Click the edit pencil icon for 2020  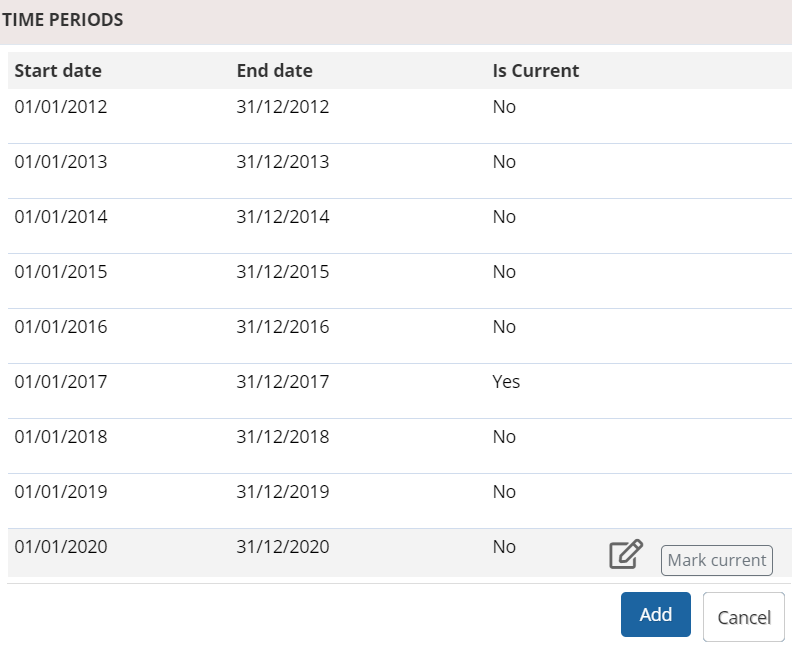pos(625,554)
